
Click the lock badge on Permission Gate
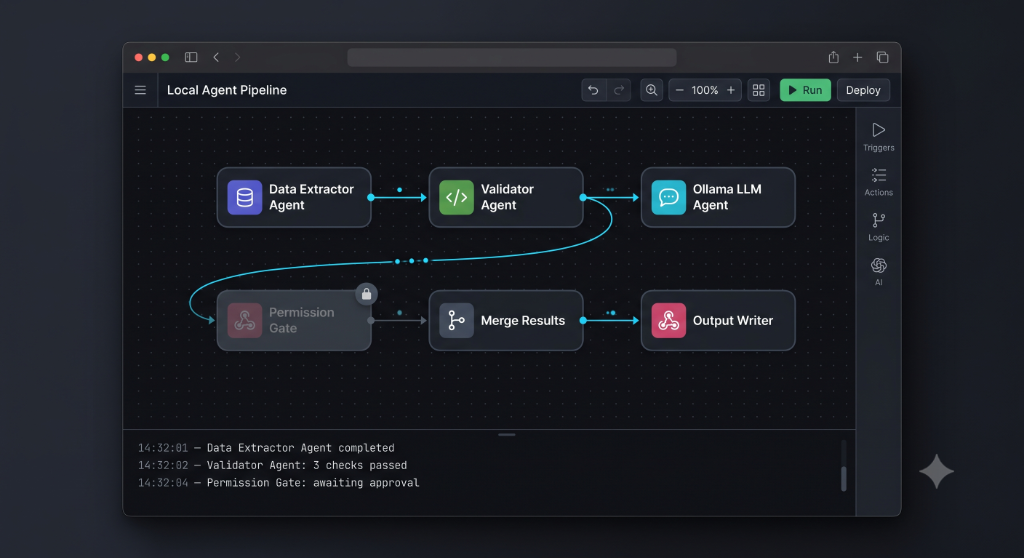(366, 294)
